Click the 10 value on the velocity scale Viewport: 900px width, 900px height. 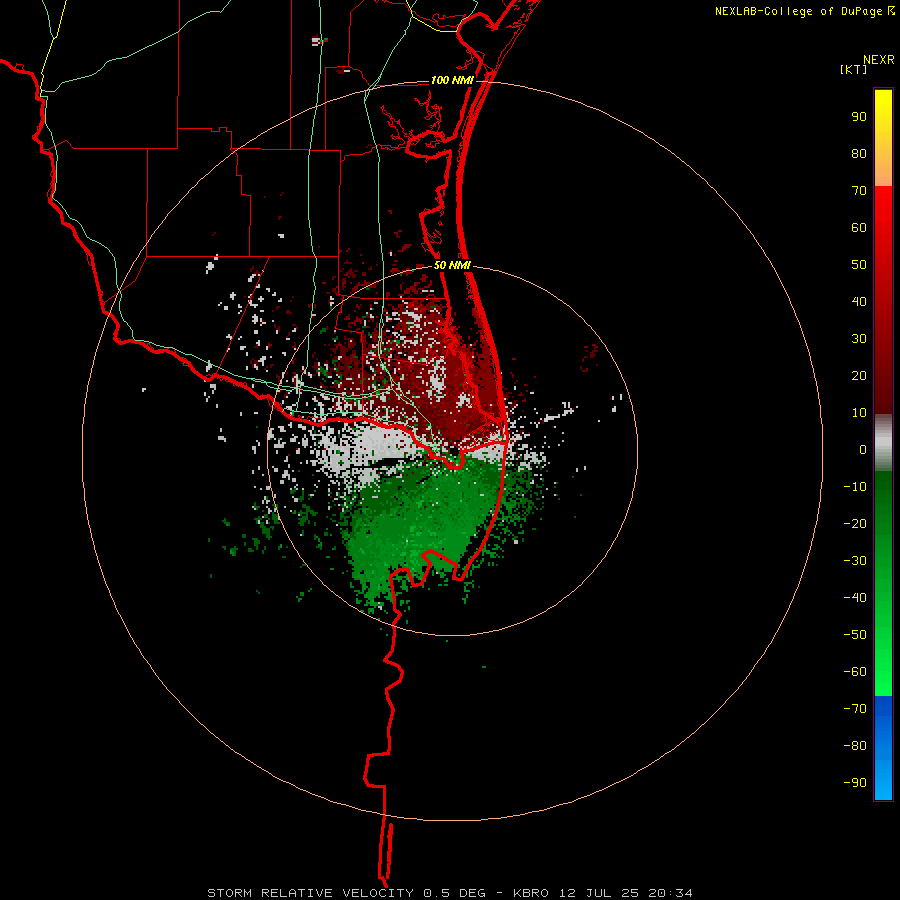859,413
